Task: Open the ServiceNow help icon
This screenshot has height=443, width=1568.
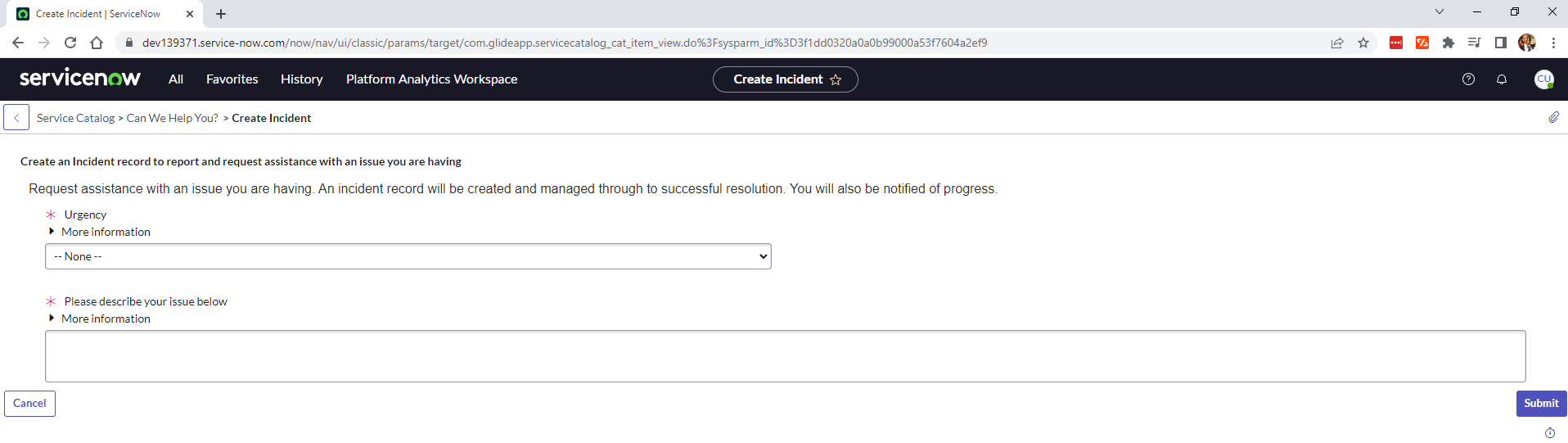Action: pos(1468,79)
